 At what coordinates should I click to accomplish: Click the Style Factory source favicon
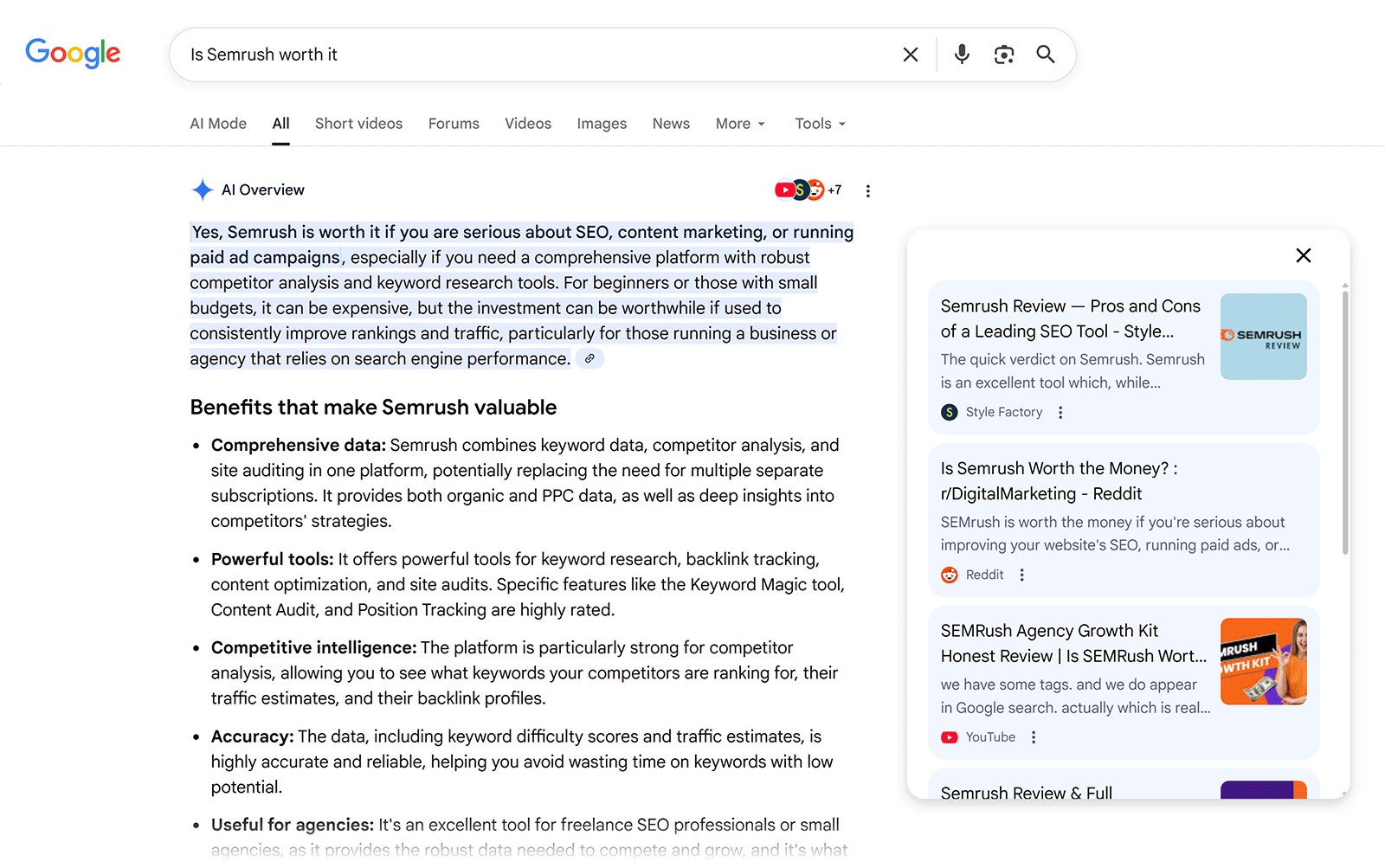pyautogui.click(x=950, y=412)
